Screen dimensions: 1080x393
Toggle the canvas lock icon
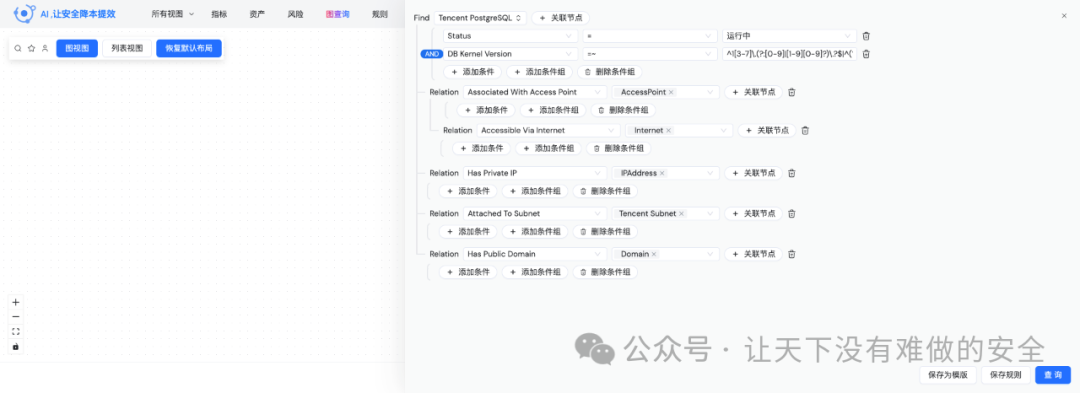point(16,346)
